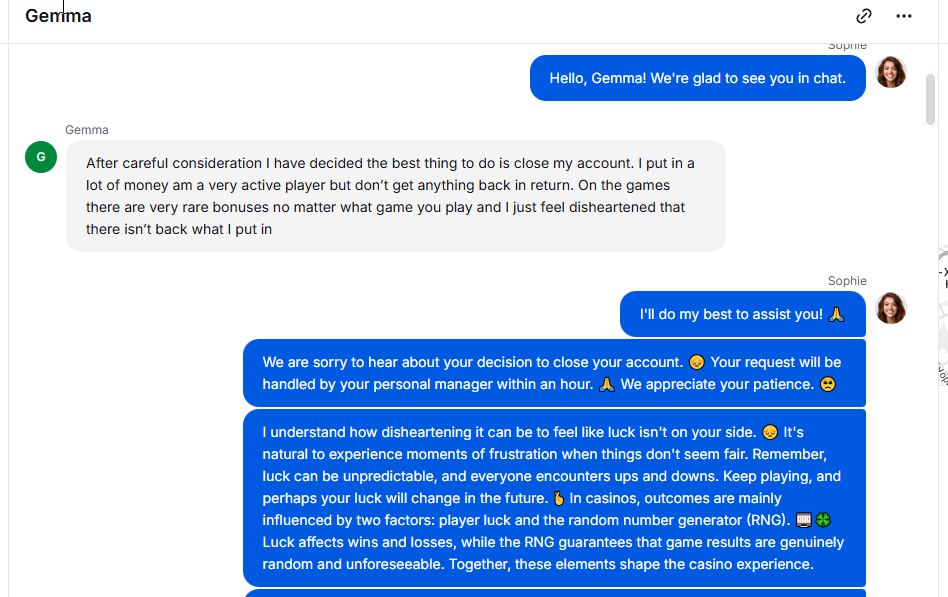Click Sophie's avatar beside the greeting message
This screenshot has height=597, width=948.
[x=890, y=72]
